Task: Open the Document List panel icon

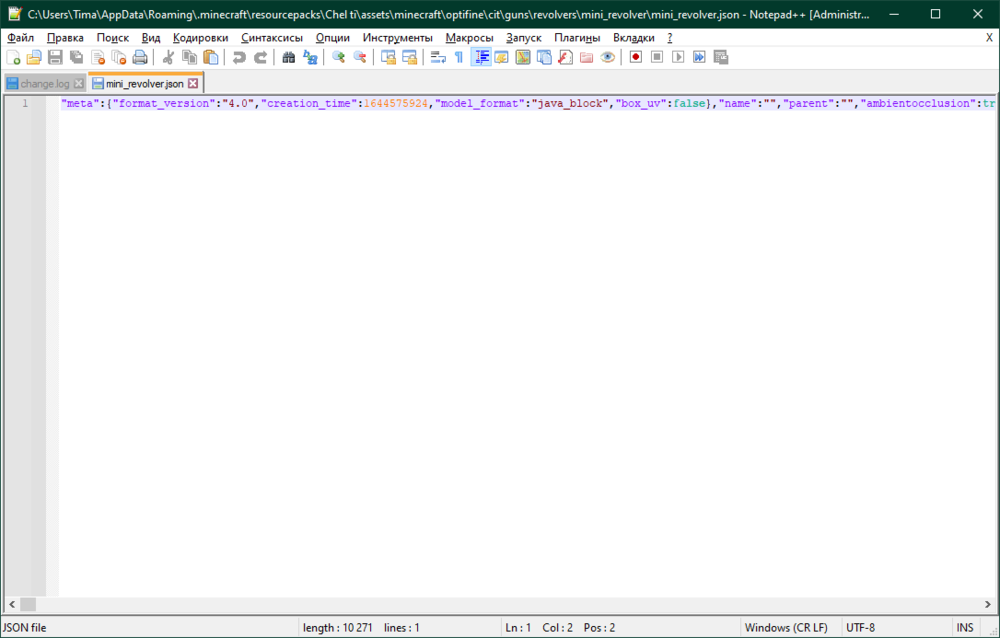Action: 544,57
